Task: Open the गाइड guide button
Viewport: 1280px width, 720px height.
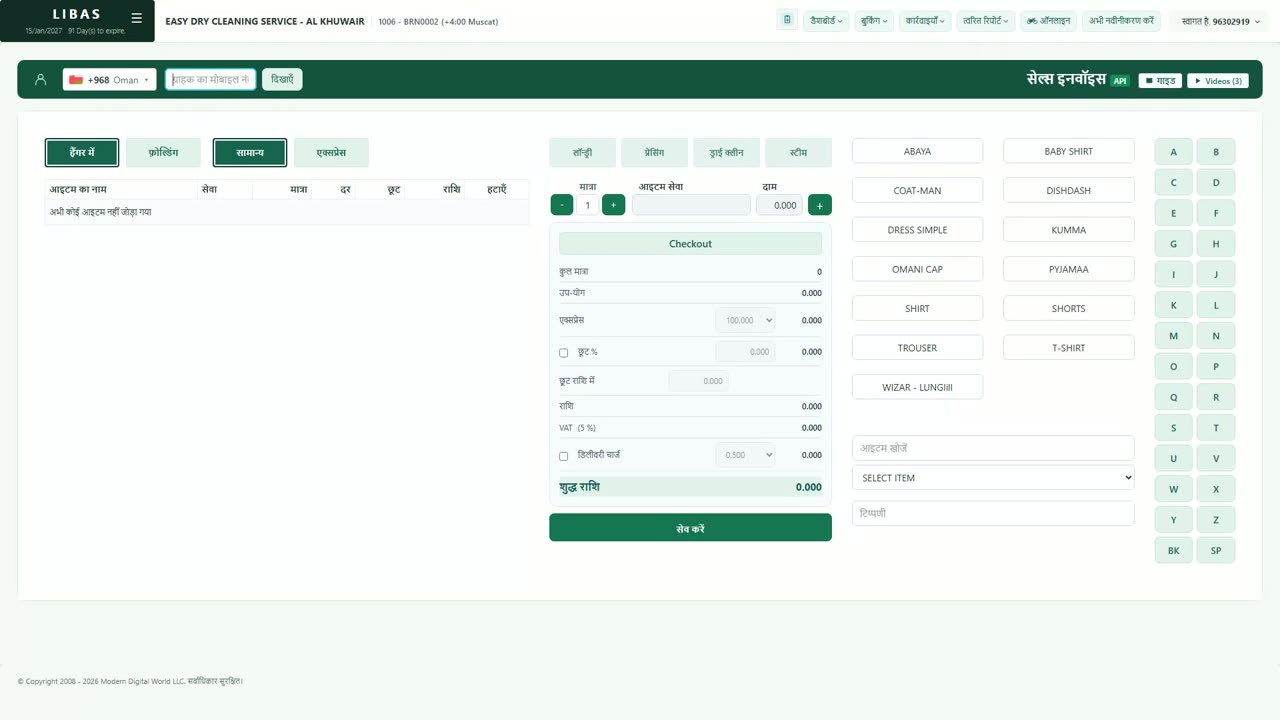Action: 1160,81
